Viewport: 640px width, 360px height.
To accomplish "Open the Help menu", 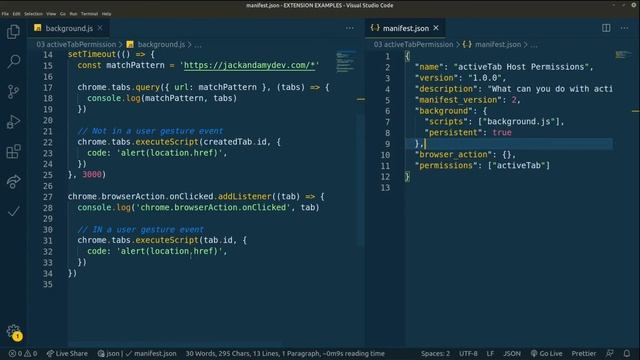I will click(x=107, y=14).
